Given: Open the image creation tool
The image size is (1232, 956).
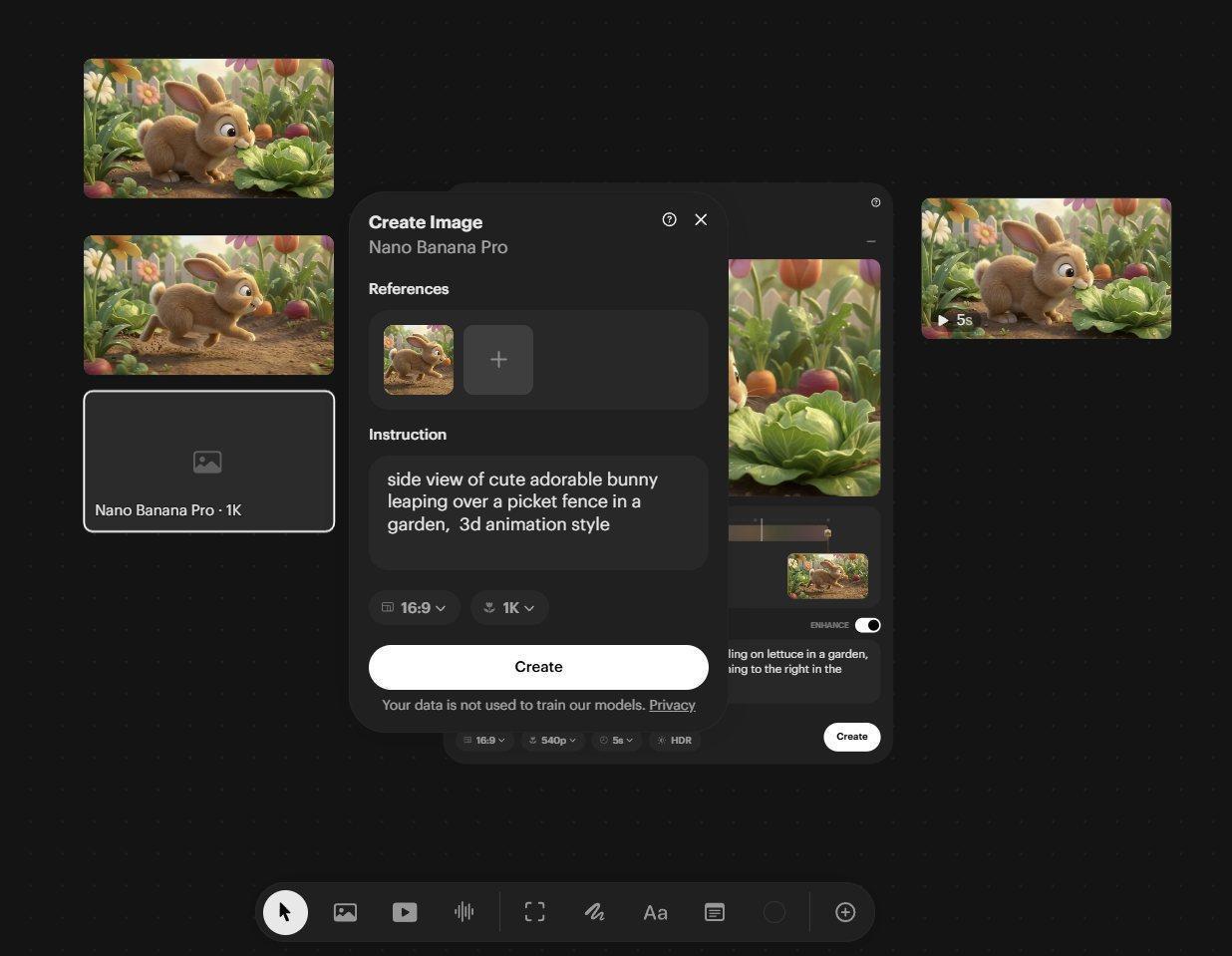Looking at the screenshot, I should click(x=345, y=912).
